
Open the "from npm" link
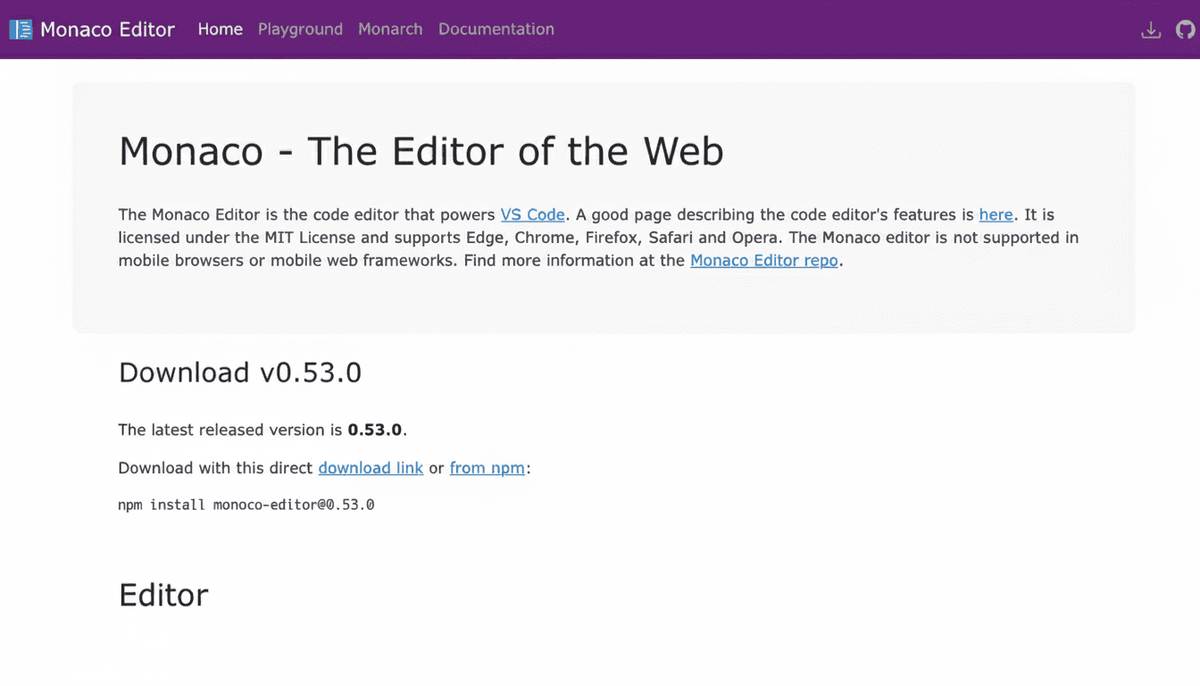click(487, 467)
